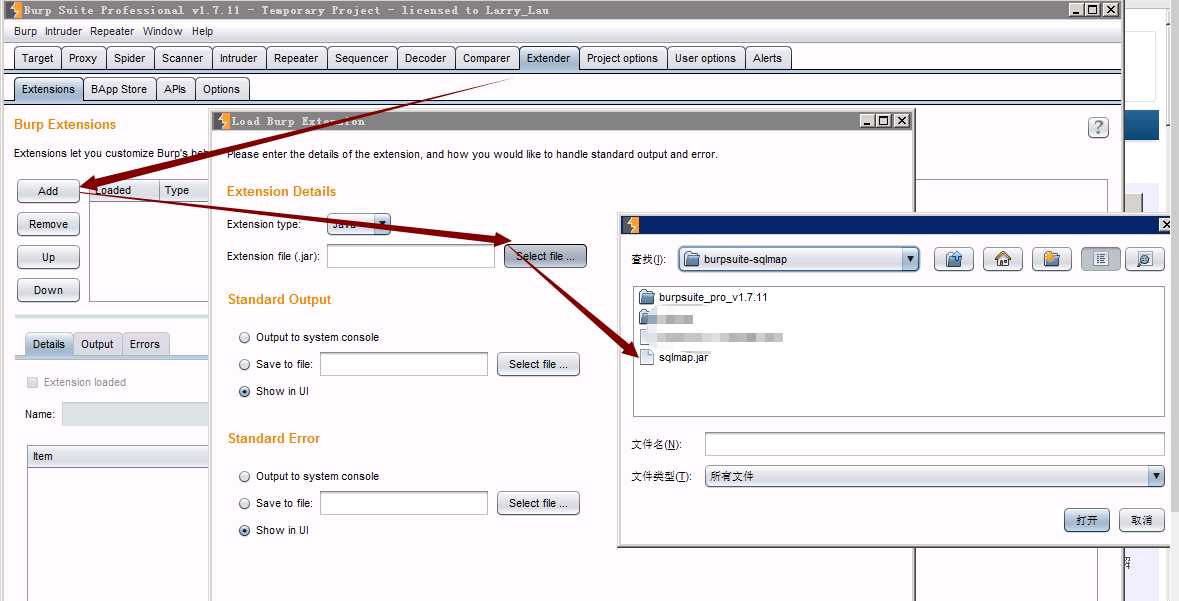Click the 取消 (Cancel) button

click(1142, 520)
